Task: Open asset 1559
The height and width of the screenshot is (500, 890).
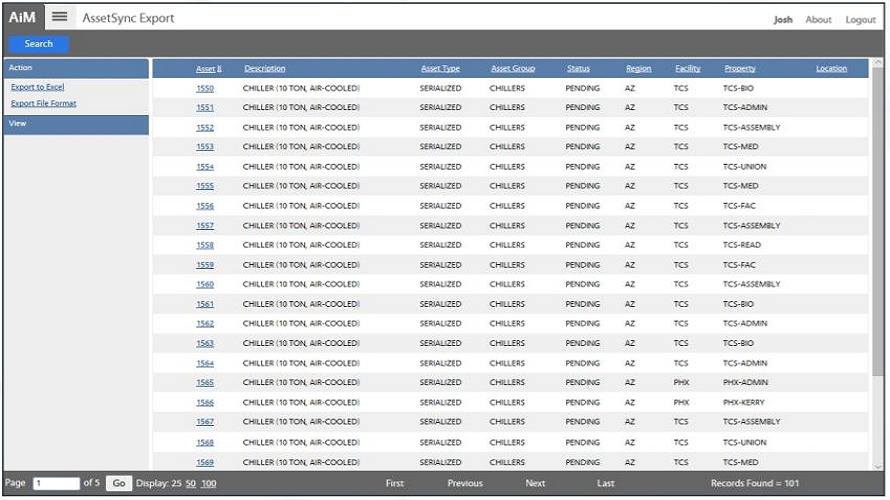Action: [205, 265]
